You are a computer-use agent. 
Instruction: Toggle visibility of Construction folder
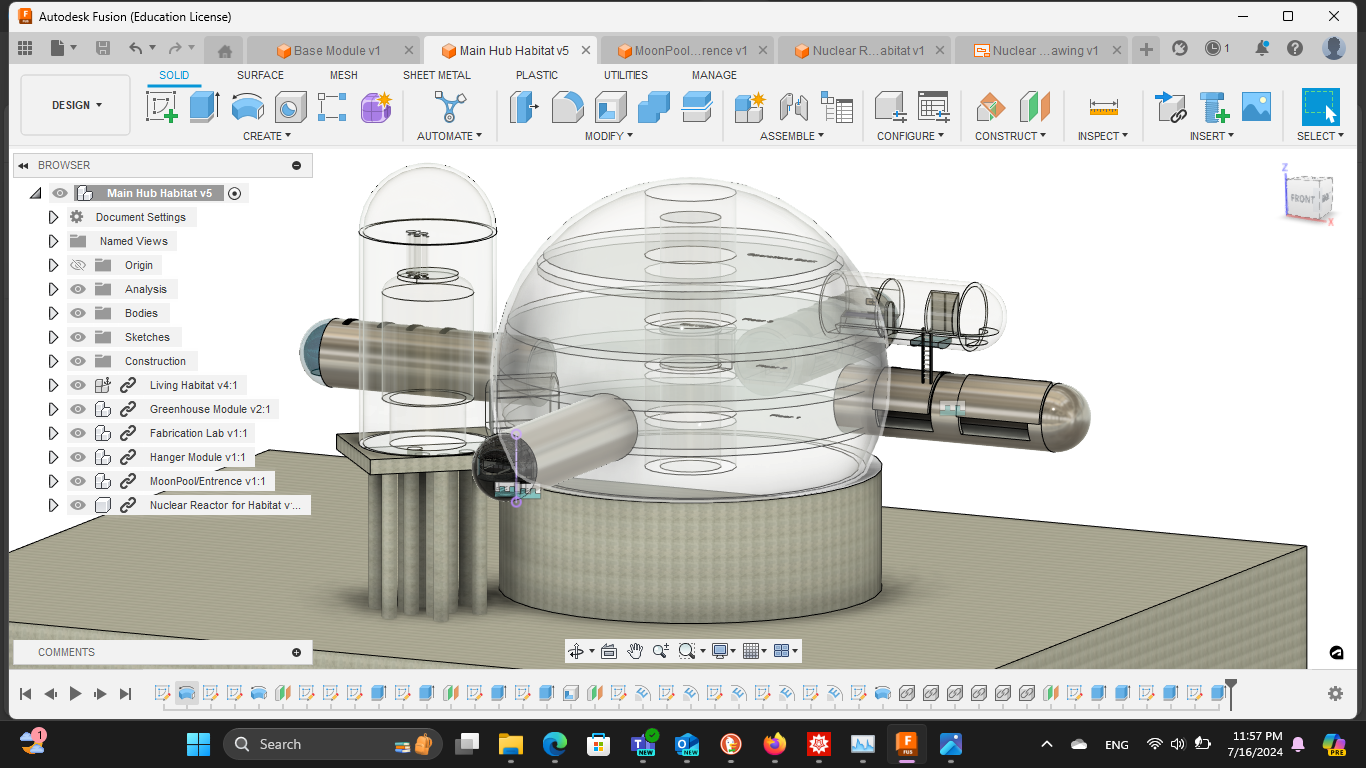(78, 361)
